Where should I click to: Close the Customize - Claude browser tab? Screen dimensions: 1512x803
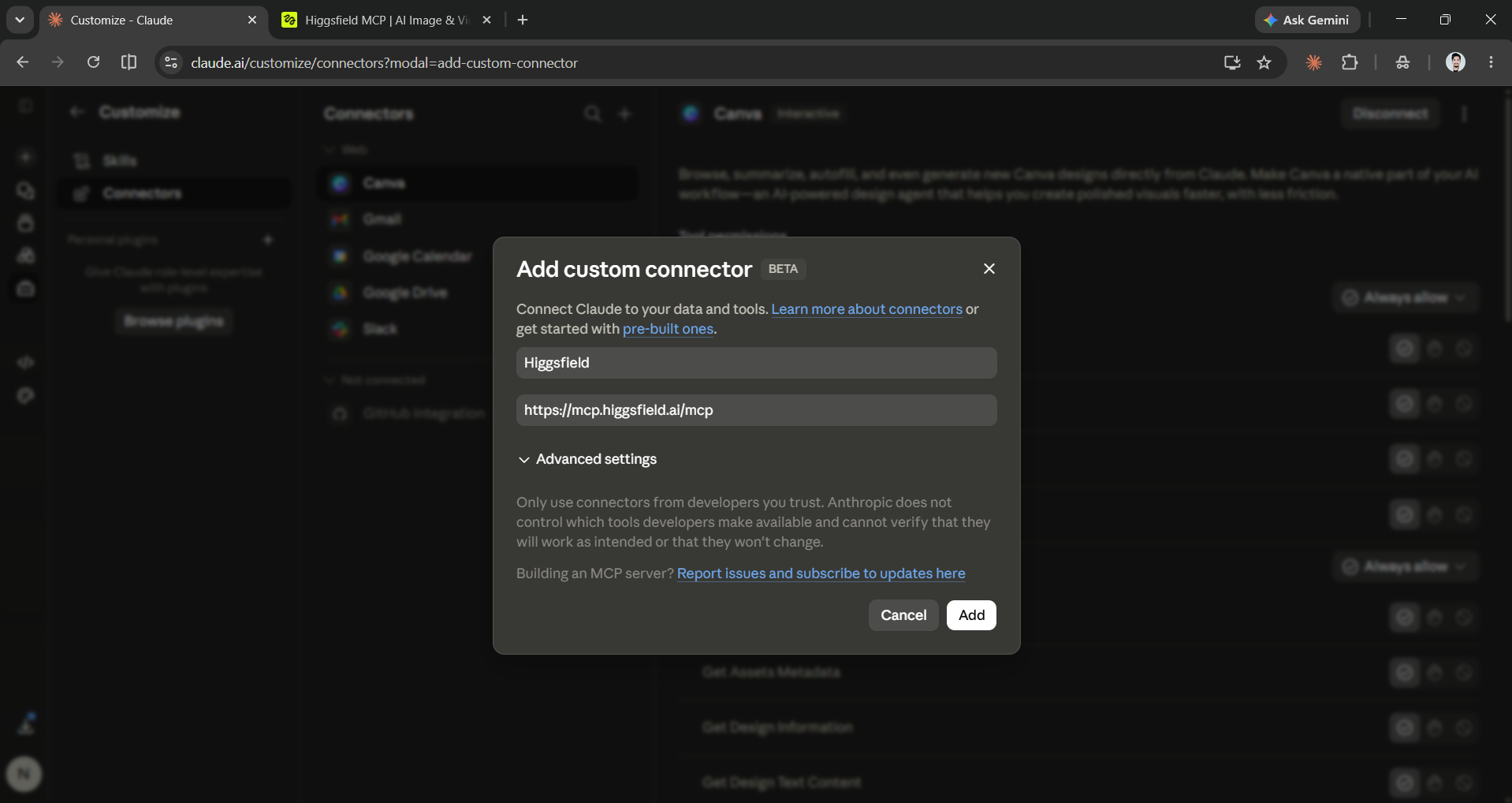pyautogui.click(x=252, y=21)
